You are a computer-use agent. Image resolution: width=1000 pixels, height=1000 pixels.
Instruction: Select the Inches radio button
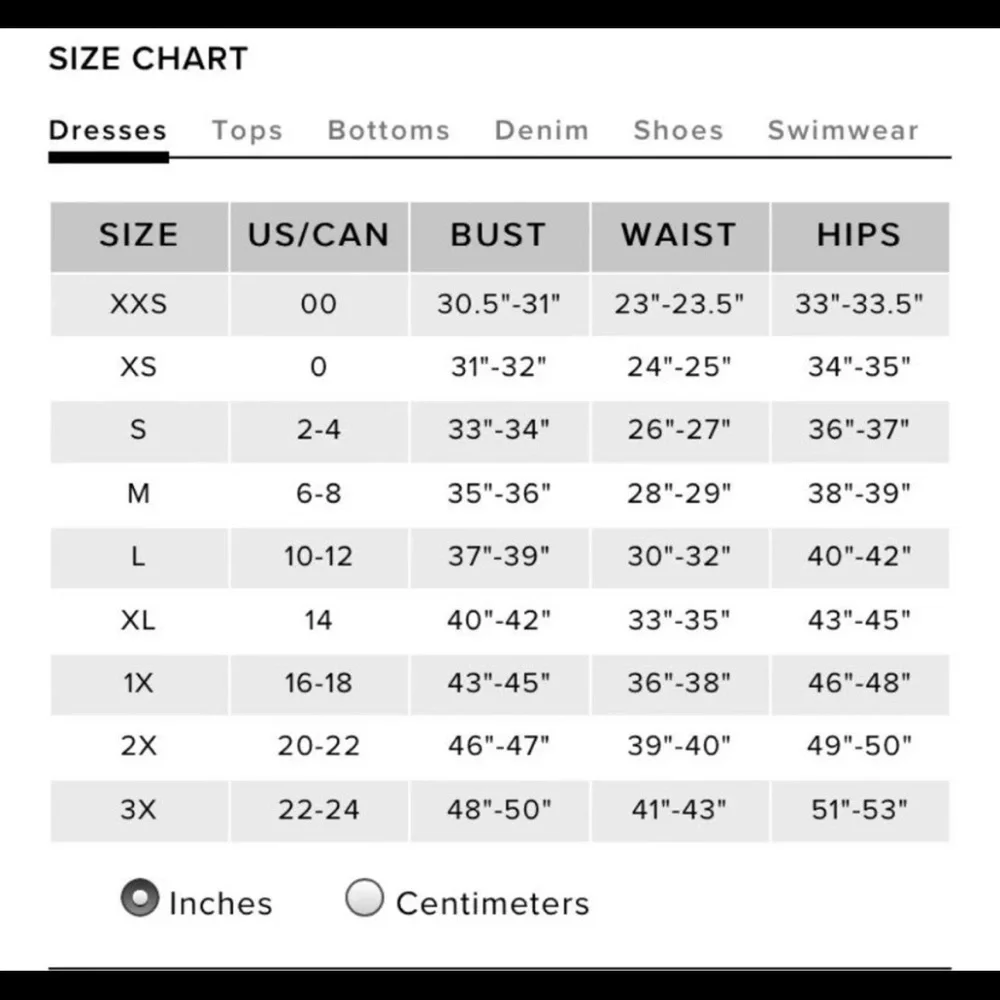coord(140,898)
